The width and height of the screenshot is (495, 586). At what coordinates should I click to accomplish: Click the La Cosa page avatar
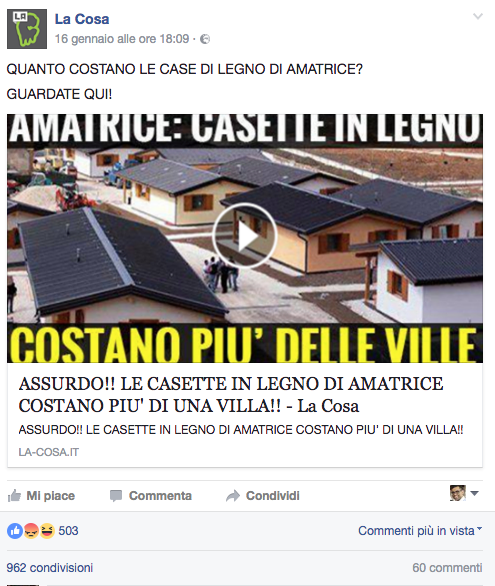27,29
